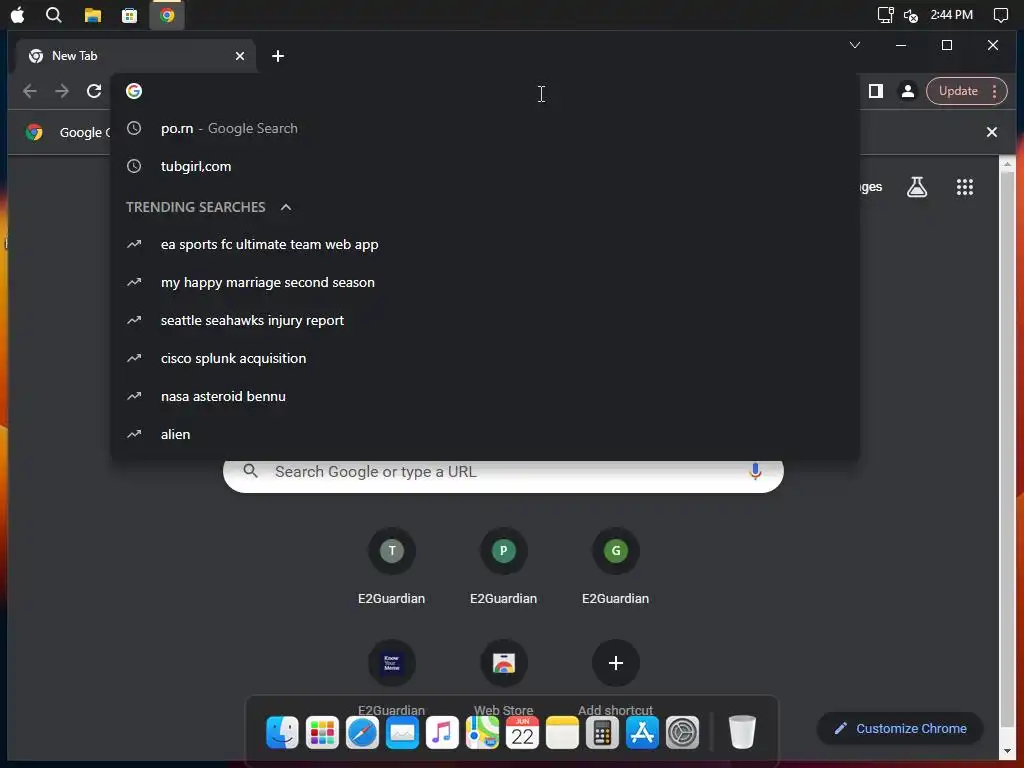This screenshot has width=1024, height=768.
Task: Open the Web Store shortcut
Action: coord(504,664)
